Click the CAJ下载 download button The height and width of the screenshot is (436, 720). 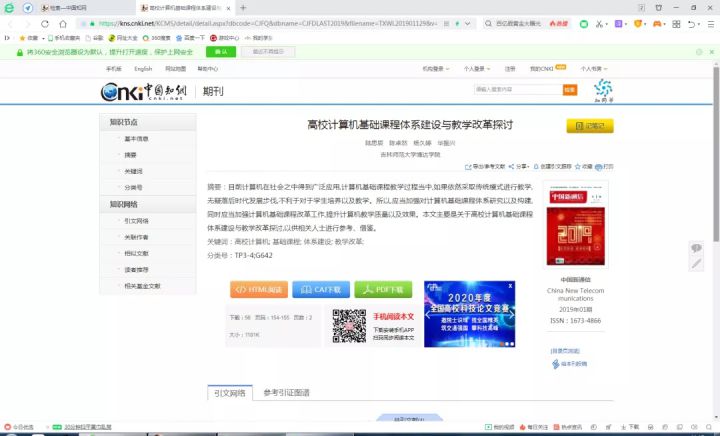[x=321, y=290]
